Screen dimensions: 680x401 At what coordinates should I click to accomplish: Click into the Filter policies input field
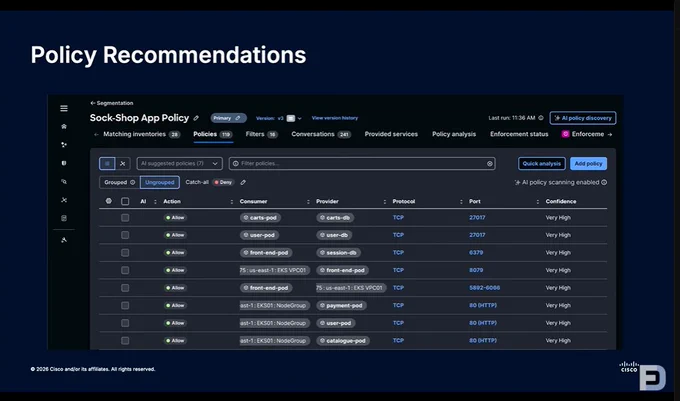[362, 163]
